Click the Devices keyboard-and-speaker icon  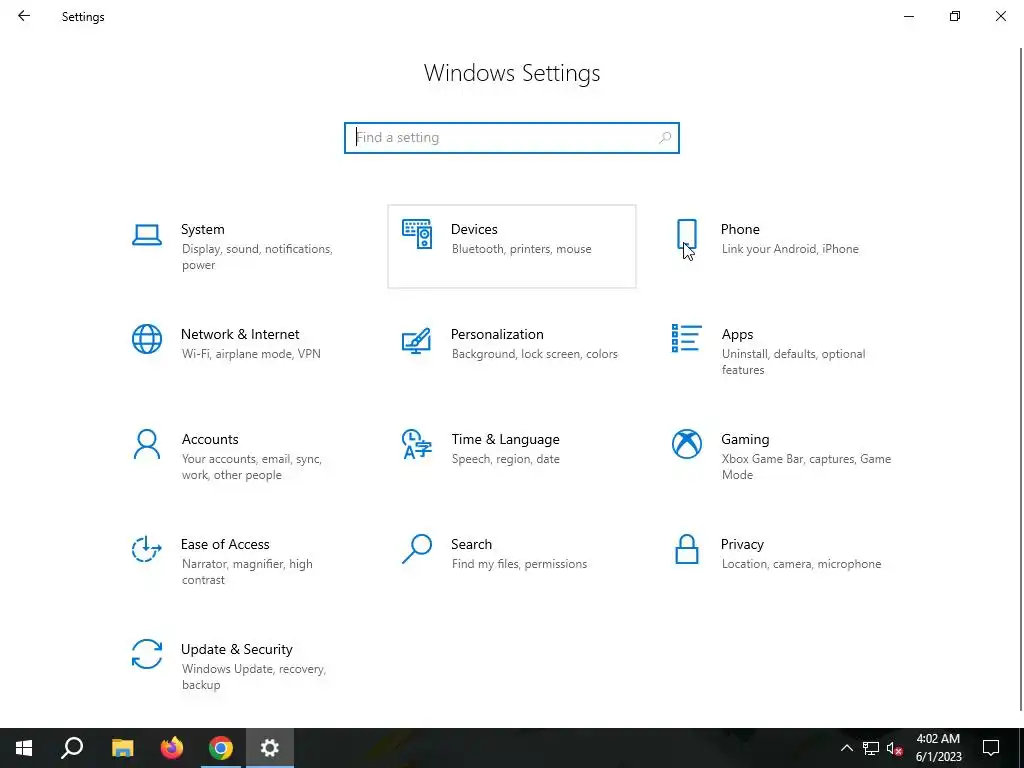point(417,234)
